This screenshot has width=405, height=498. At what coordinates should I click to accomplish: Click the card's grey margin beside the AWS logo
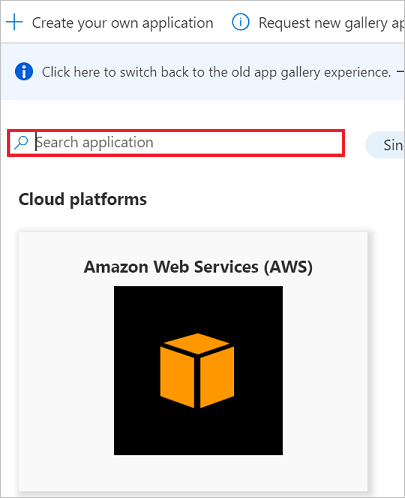66,370
